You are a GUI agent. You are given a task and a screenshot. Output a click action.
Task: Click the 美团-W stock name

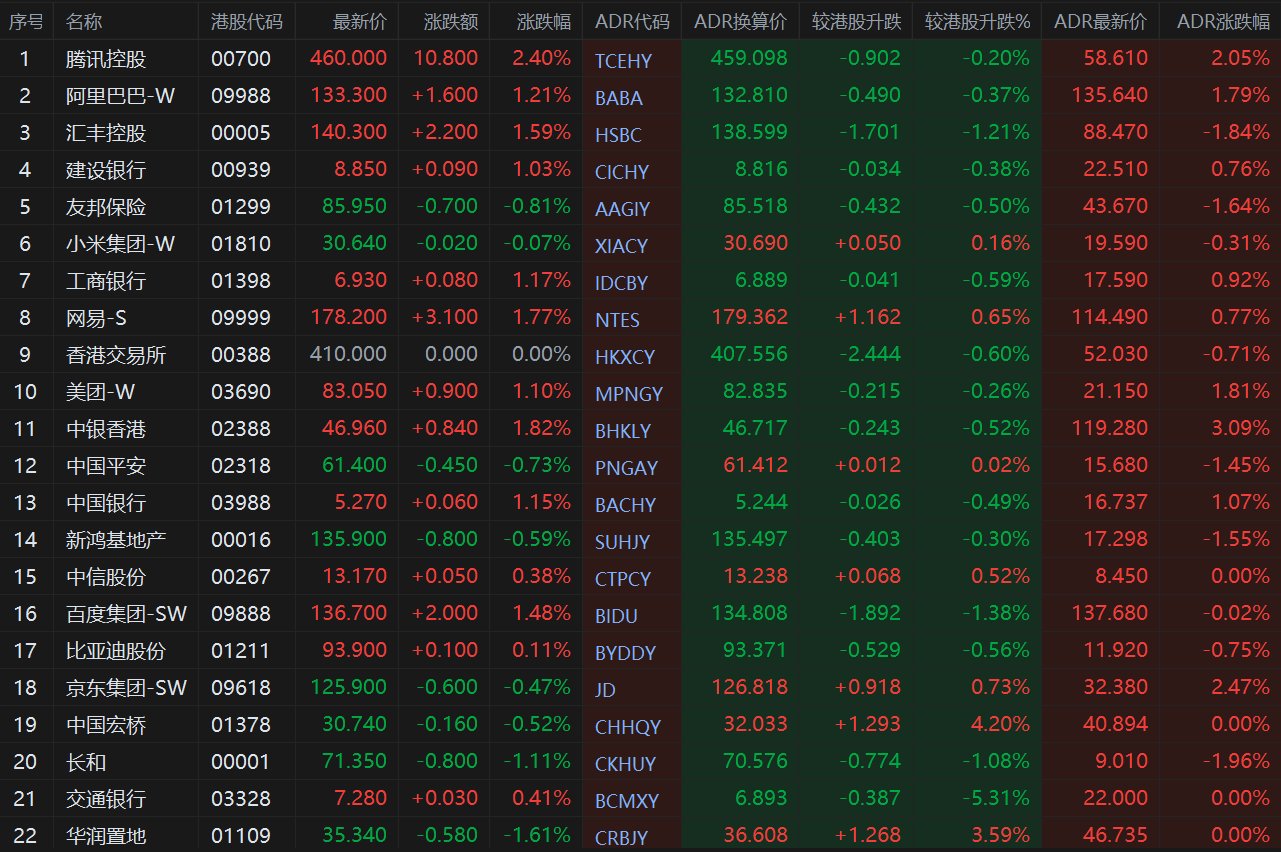pos(99,392)
